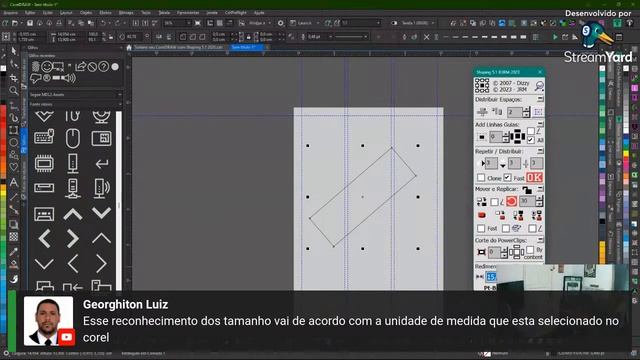Toggle the Clone checkbox
Viewport: 640px width, 360px height.
481,178
